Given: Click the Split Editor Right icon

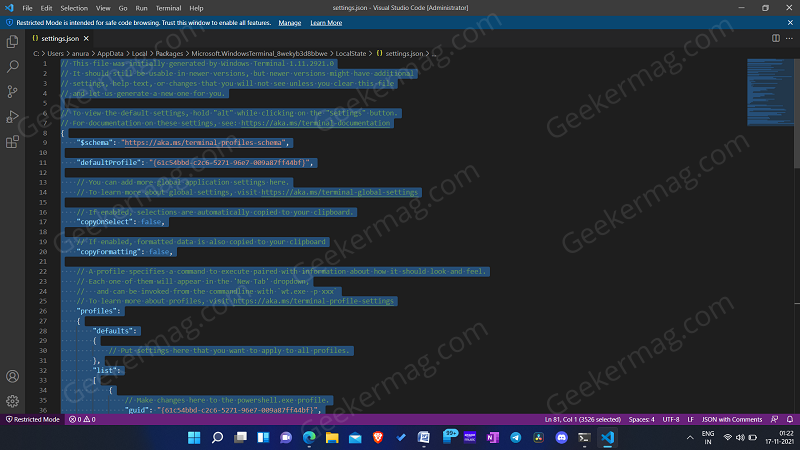Looking at the screenshot, I should click(776, 38).
